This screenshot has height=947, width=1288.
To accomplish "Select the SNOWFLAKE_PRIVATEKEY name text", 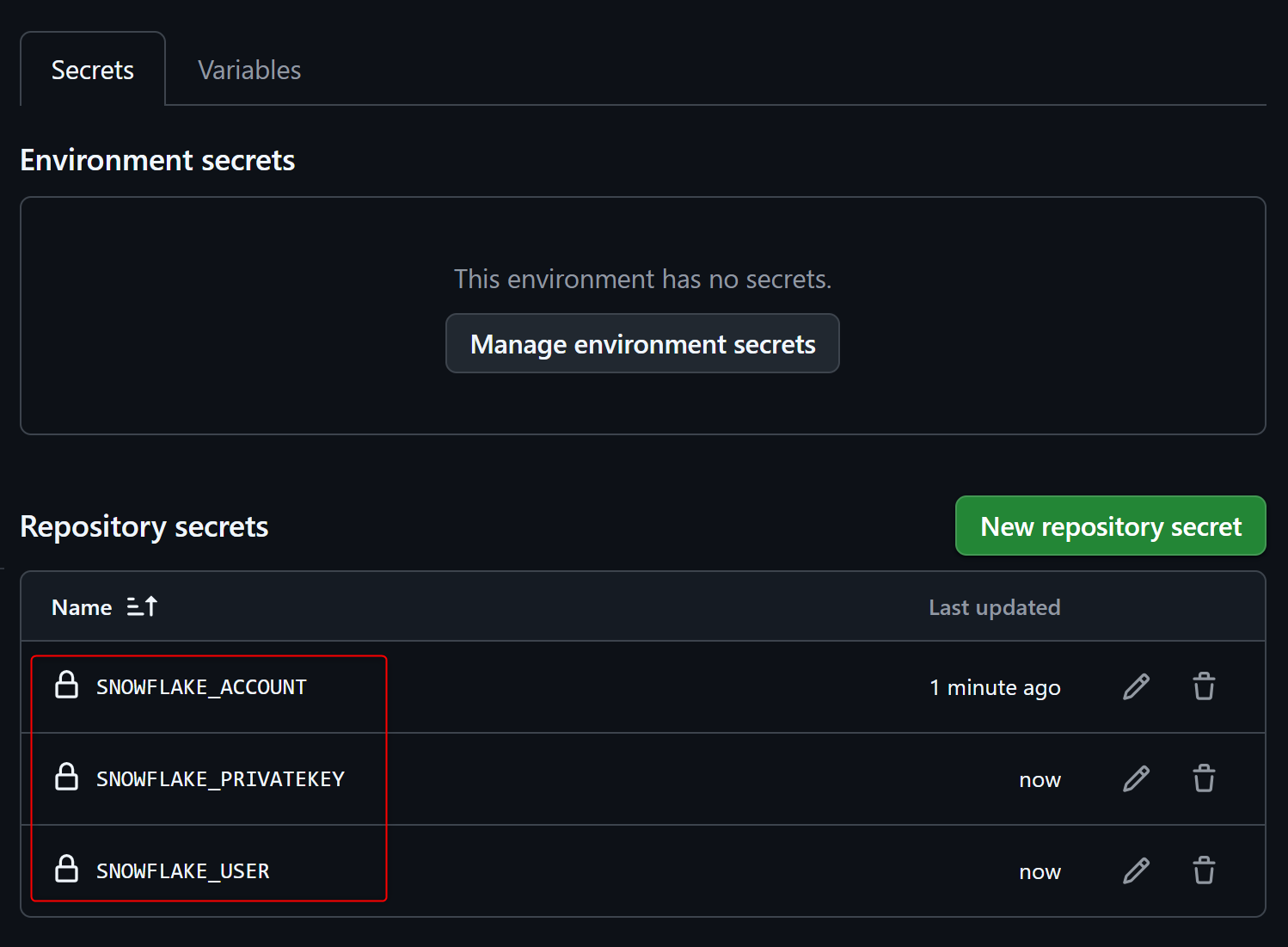I will pos(220,779).
